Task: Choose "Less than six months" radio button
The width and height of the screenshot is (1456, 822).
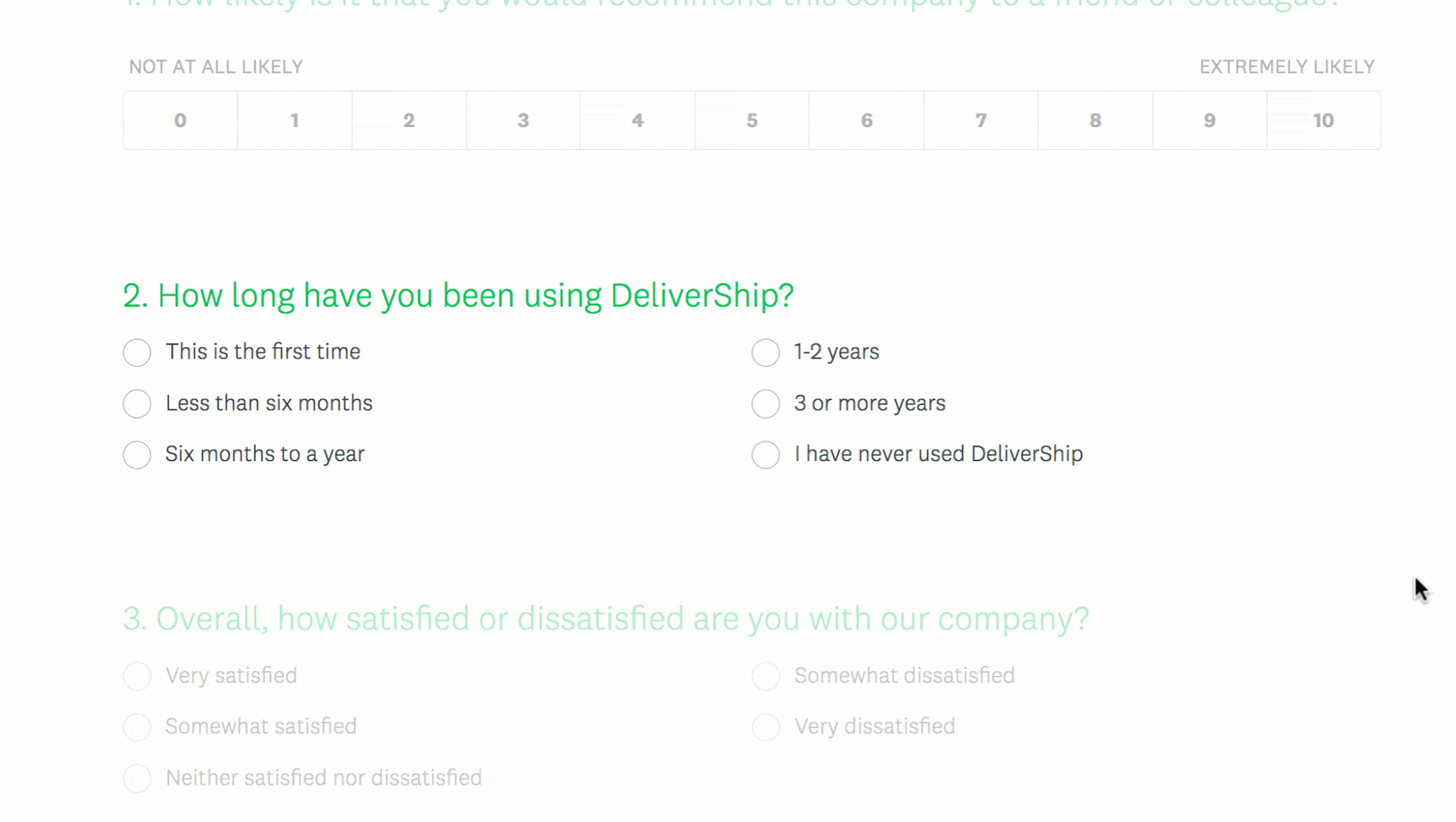Action: pyautogui.click(x=137, y=403)
